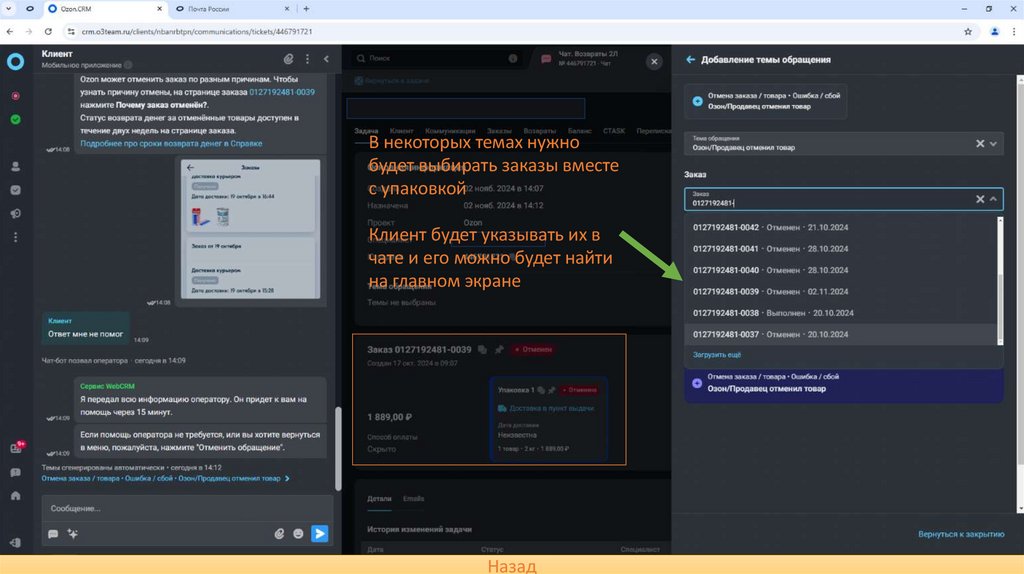Click the red status dot in the sidebar
The height and width of the screenshot is (574, 1024).
coord(16,96)
